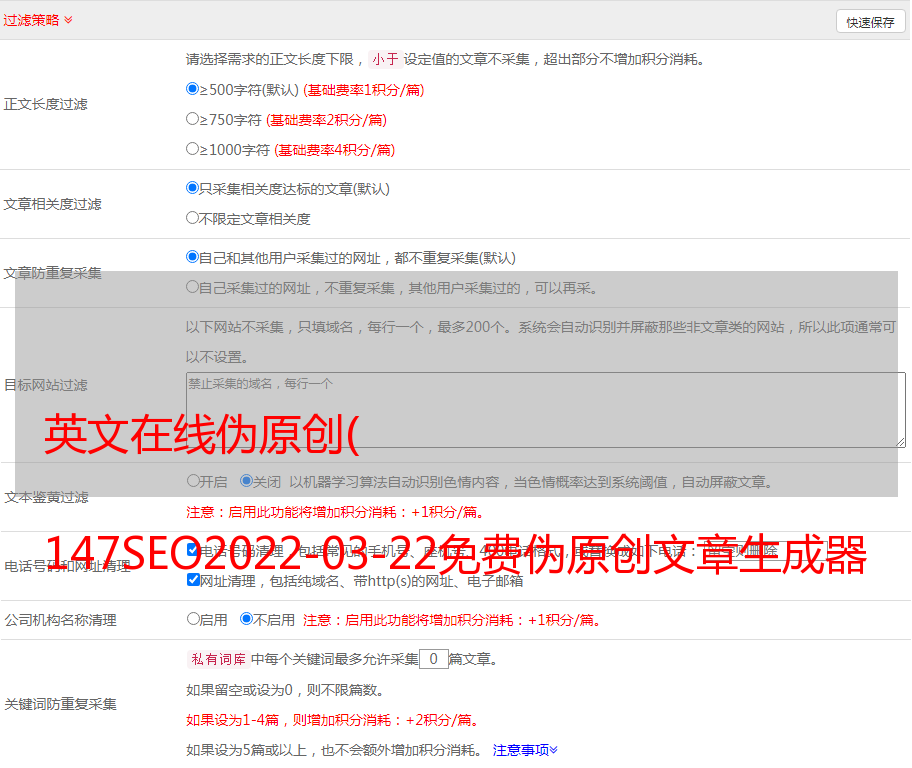This screenshot has width=912, height=768.
Task: Click the 正文长度过滤 row label
Action: tap(46, 105)
